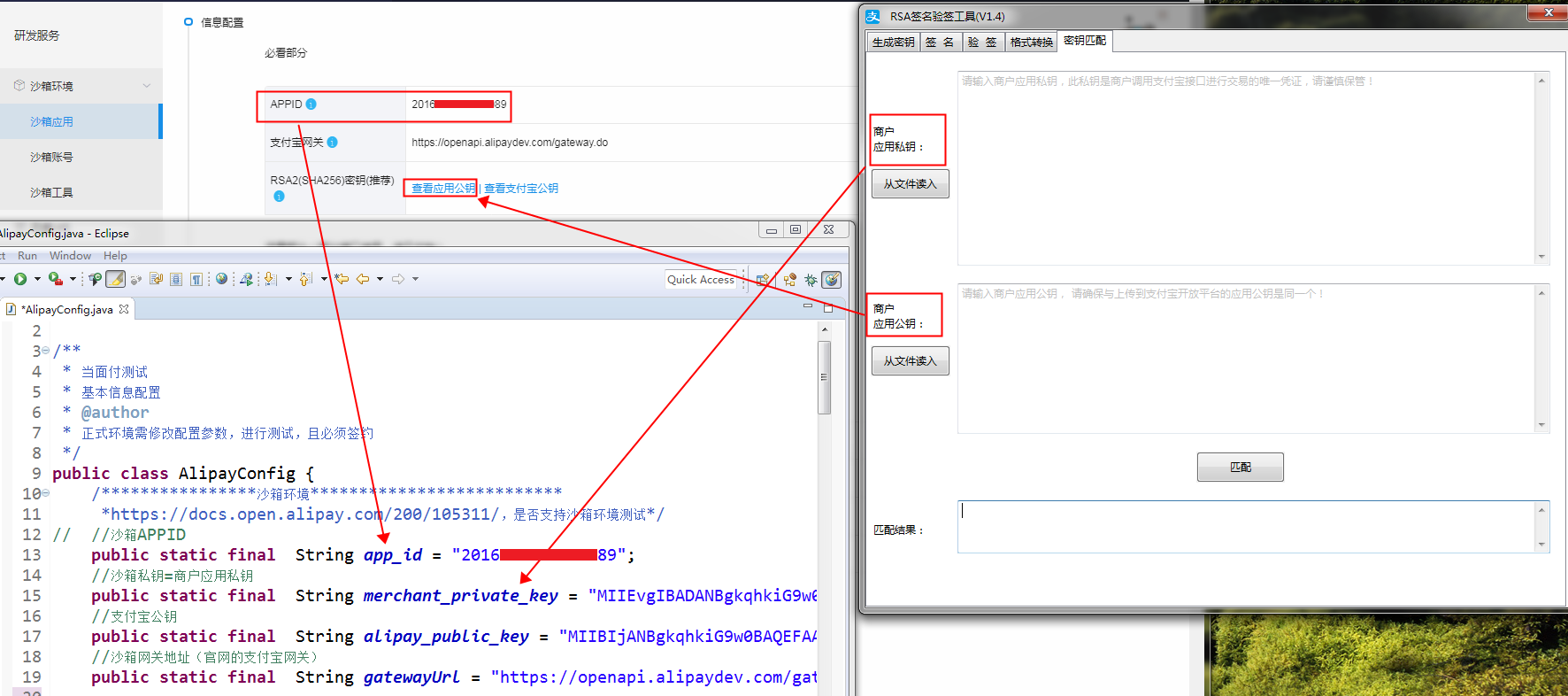
Task: Open the Window menu in Eclipse
Action: point(70,256)
